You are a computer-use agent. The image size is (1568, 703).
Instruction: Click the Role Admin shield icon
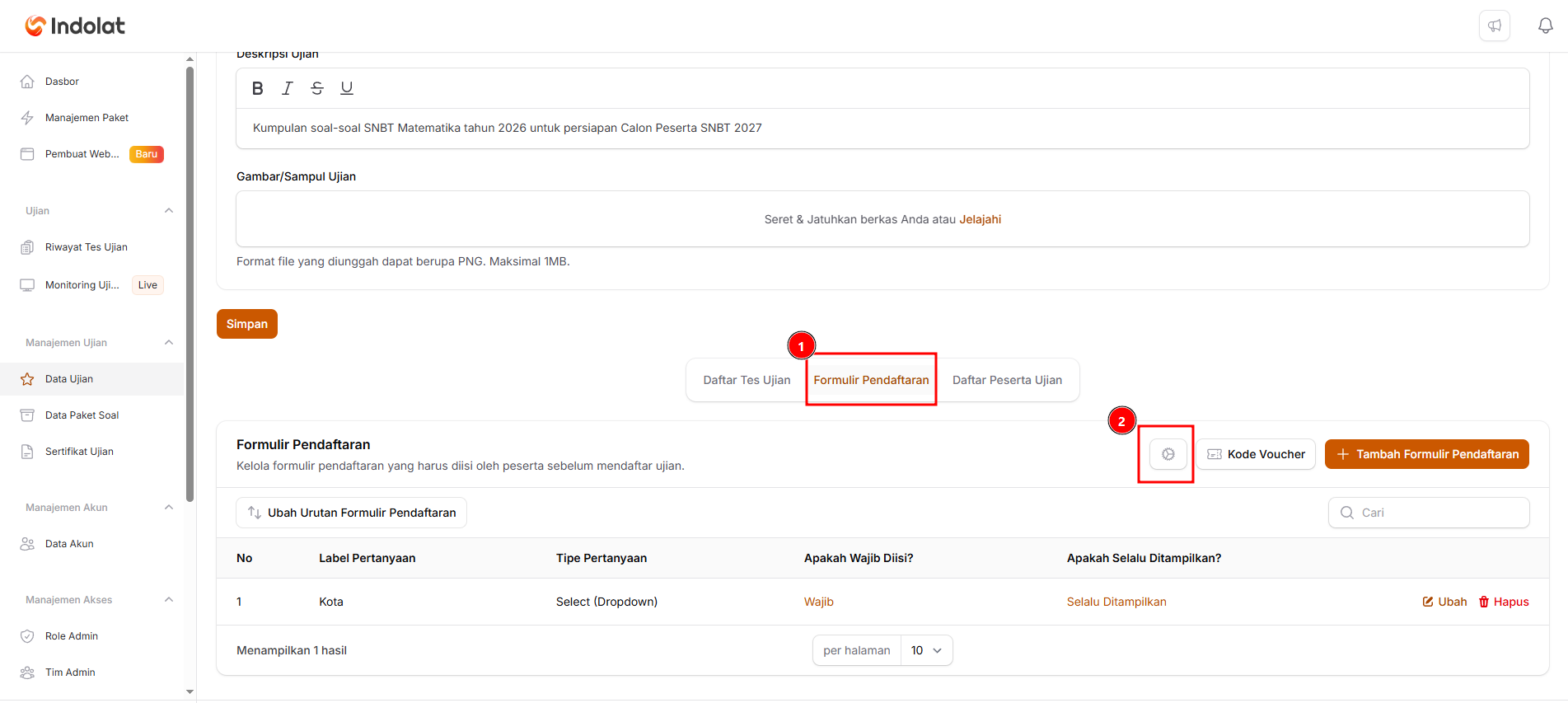coord(27,636)
